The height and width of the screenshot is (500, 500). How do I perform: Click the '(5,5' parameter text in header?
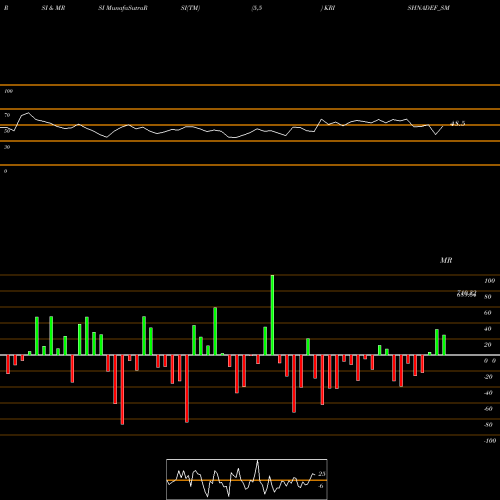[257, 8]
